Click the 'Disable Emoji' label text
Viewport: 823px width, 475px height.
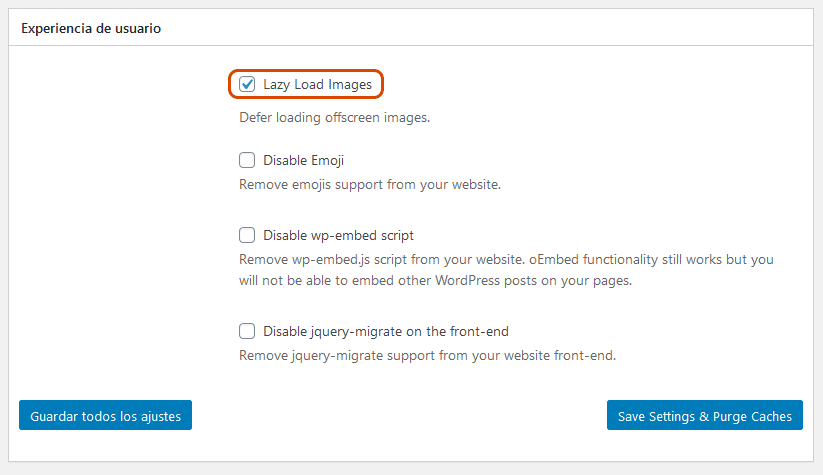tap(304, 160)
